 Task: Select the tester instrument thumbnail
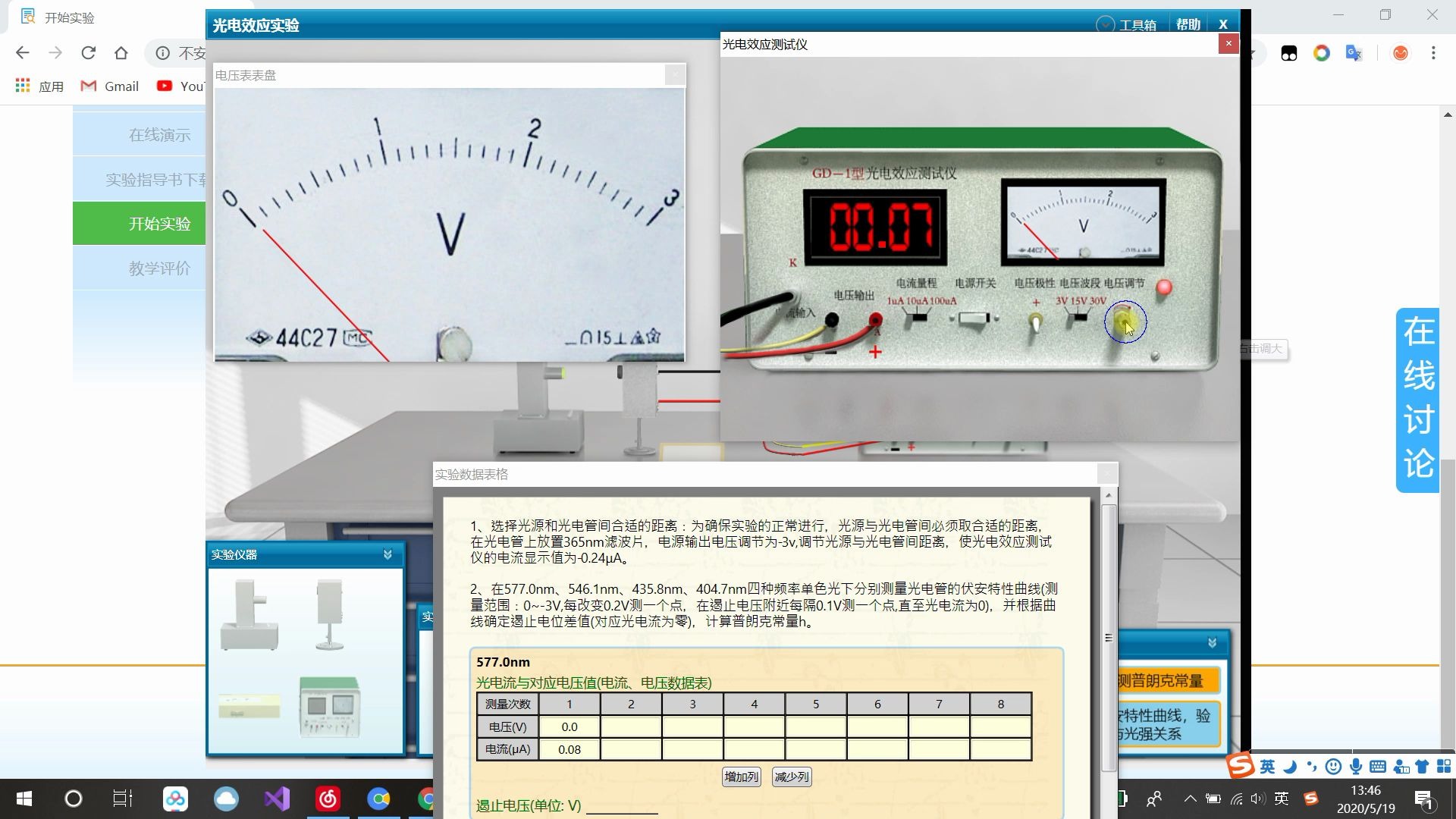329,707
